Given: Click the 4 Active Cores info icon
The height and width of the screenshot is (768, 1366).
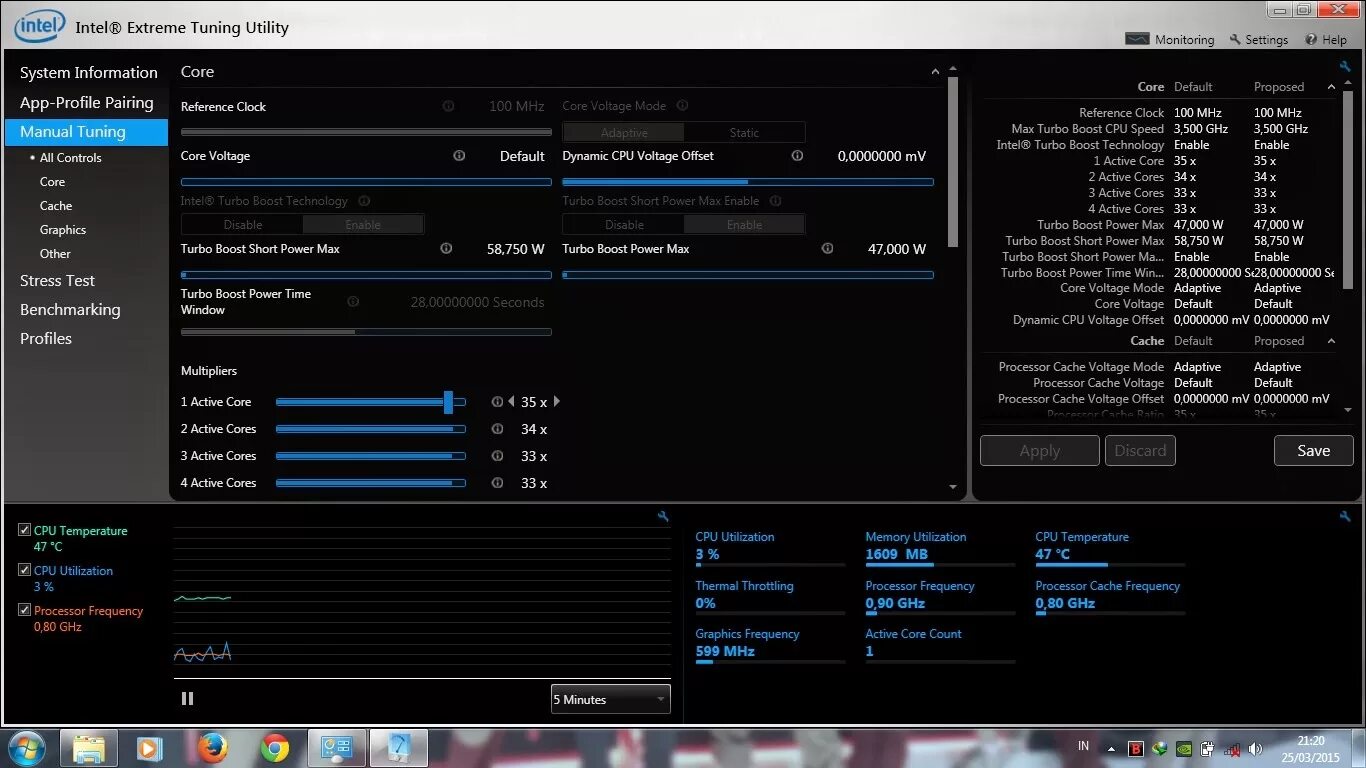Looking at the screenshot, I should [x=497, y=483].
